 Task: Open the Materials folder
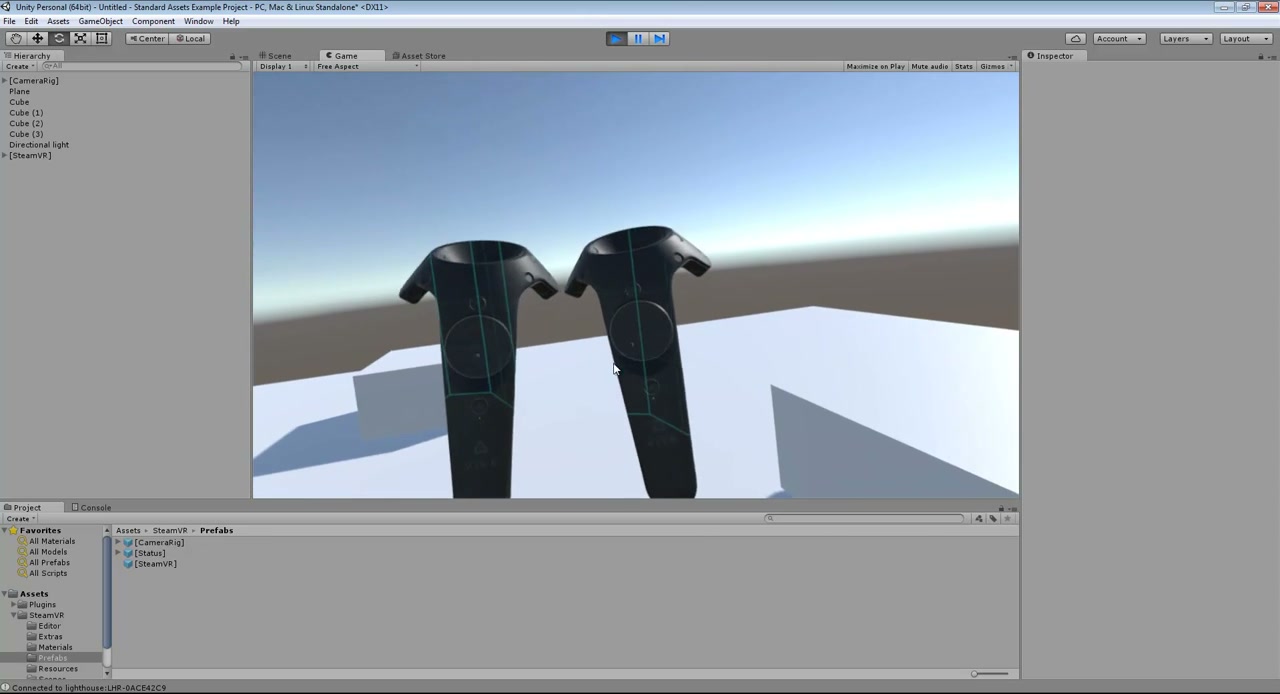[x=55, y=647]
